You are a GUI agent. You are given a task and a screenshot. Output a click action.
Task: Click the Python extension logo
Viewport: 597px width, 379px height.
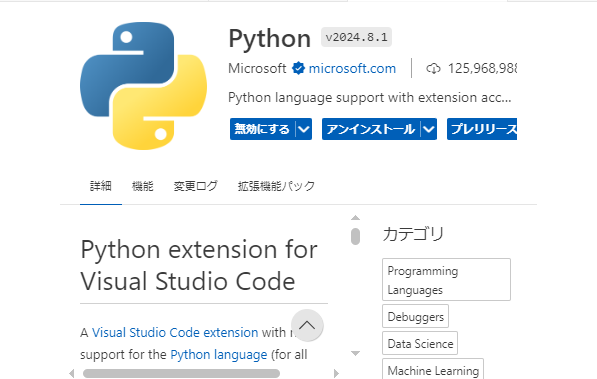pyautogui.click(x=144, y=86)
